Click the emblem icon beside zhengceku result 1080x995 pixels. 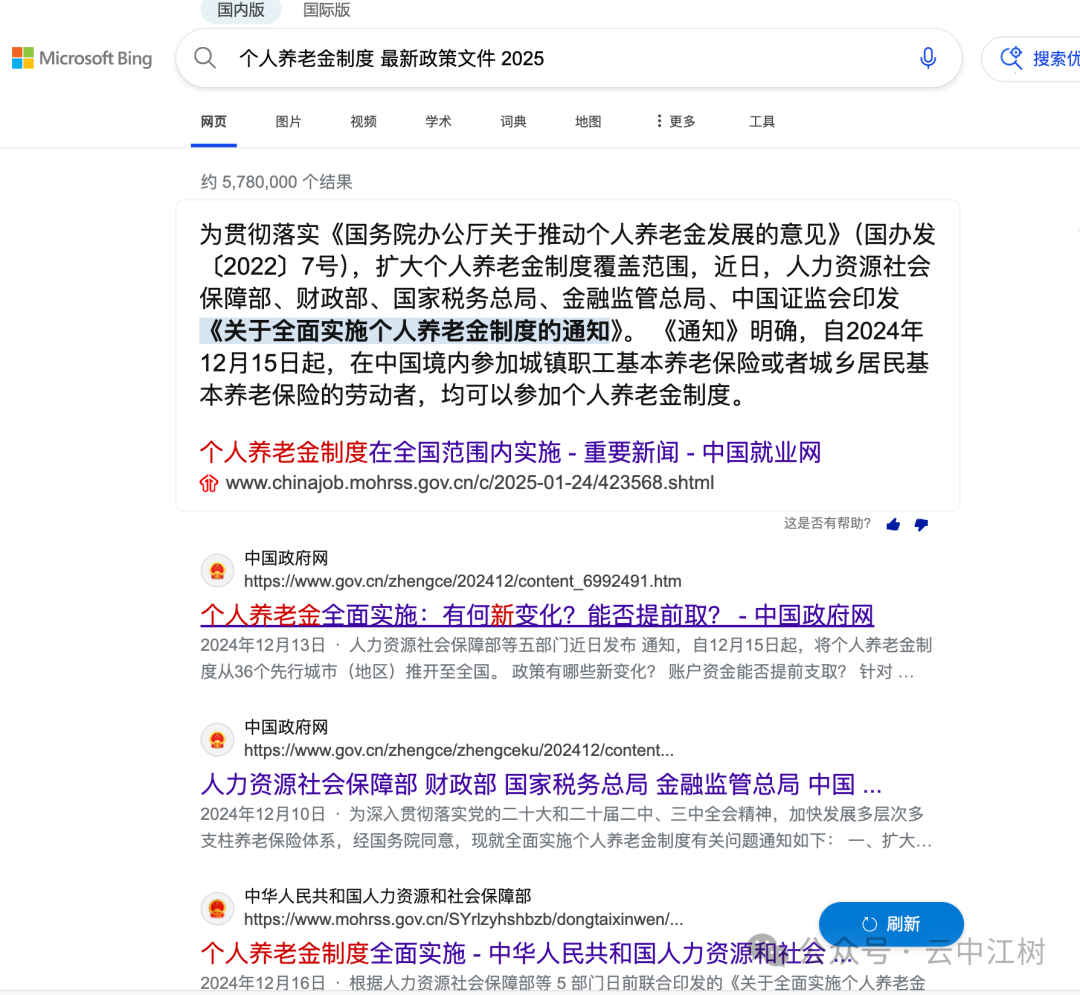218,740
